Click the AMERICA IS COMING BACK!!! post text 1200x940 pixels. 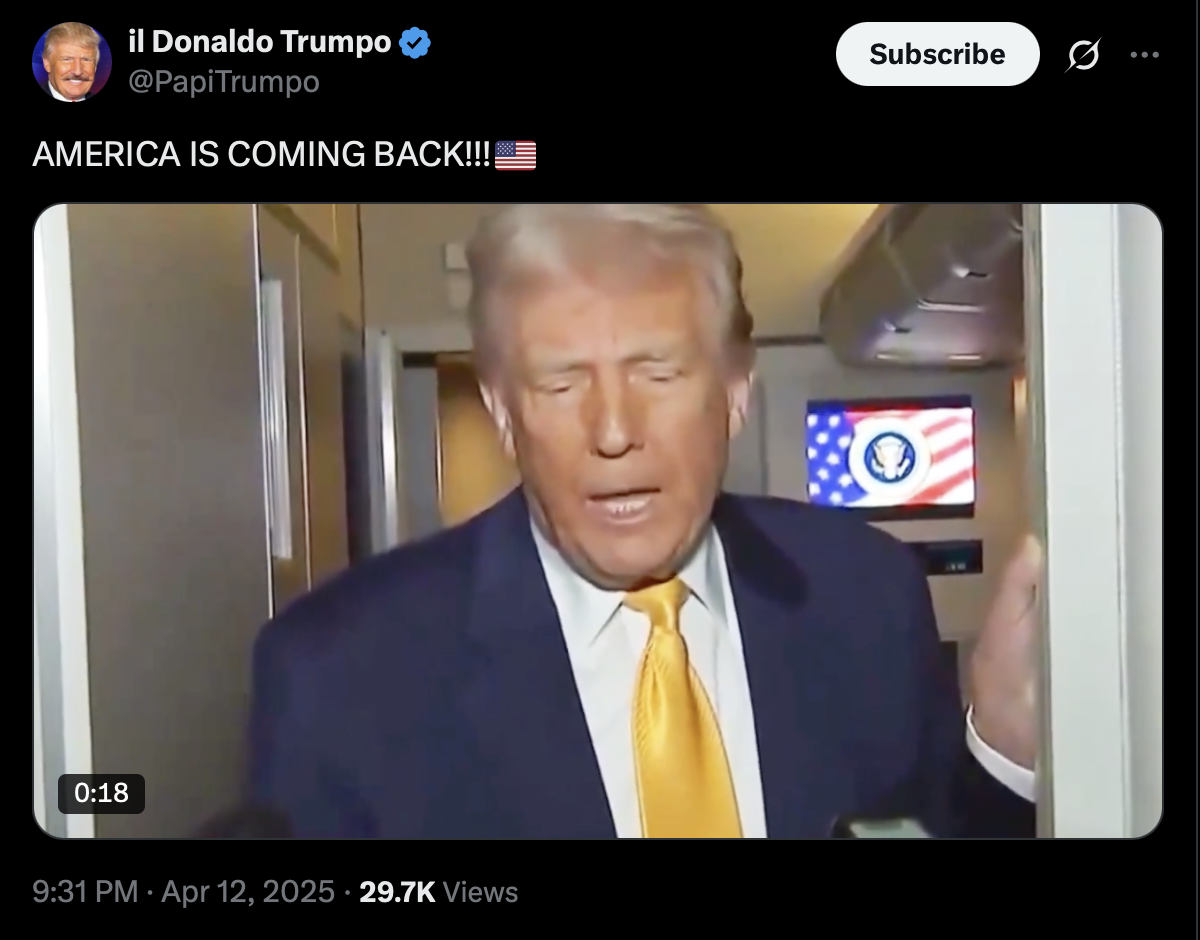click(262, 155)
